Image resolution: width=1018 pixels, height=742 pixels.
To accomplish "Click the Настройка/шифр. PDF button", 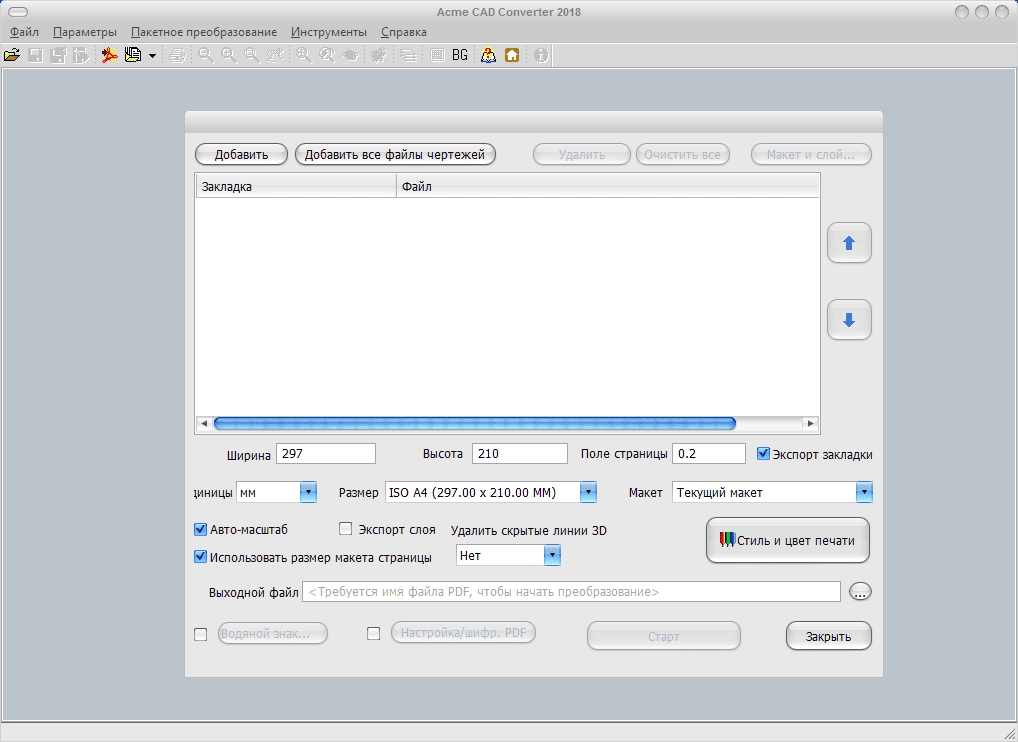I will point(464,632).
